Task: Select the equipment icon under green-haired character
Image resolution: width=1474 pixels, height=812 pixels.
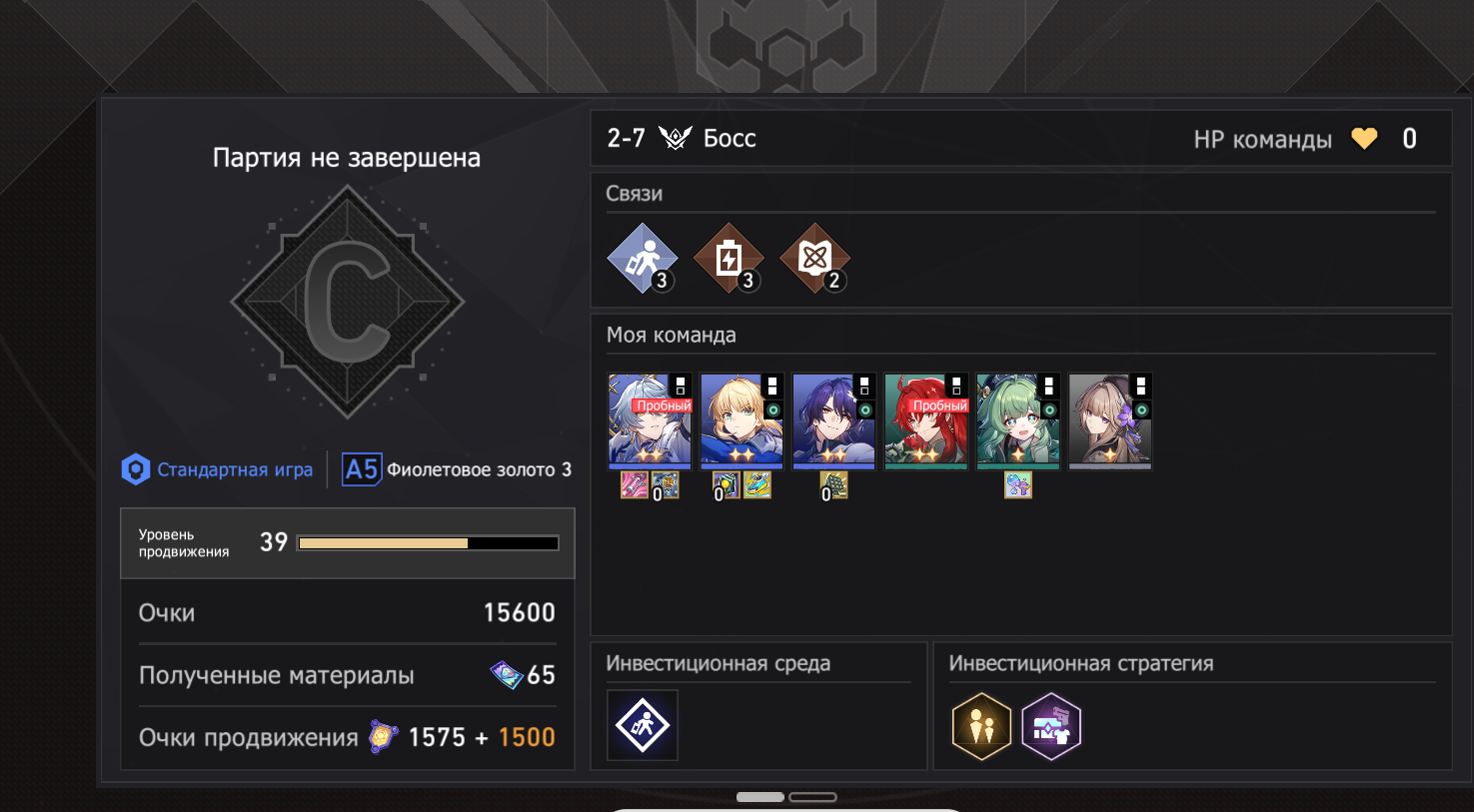Action: pyautogui.click(x=1017, y=485)
